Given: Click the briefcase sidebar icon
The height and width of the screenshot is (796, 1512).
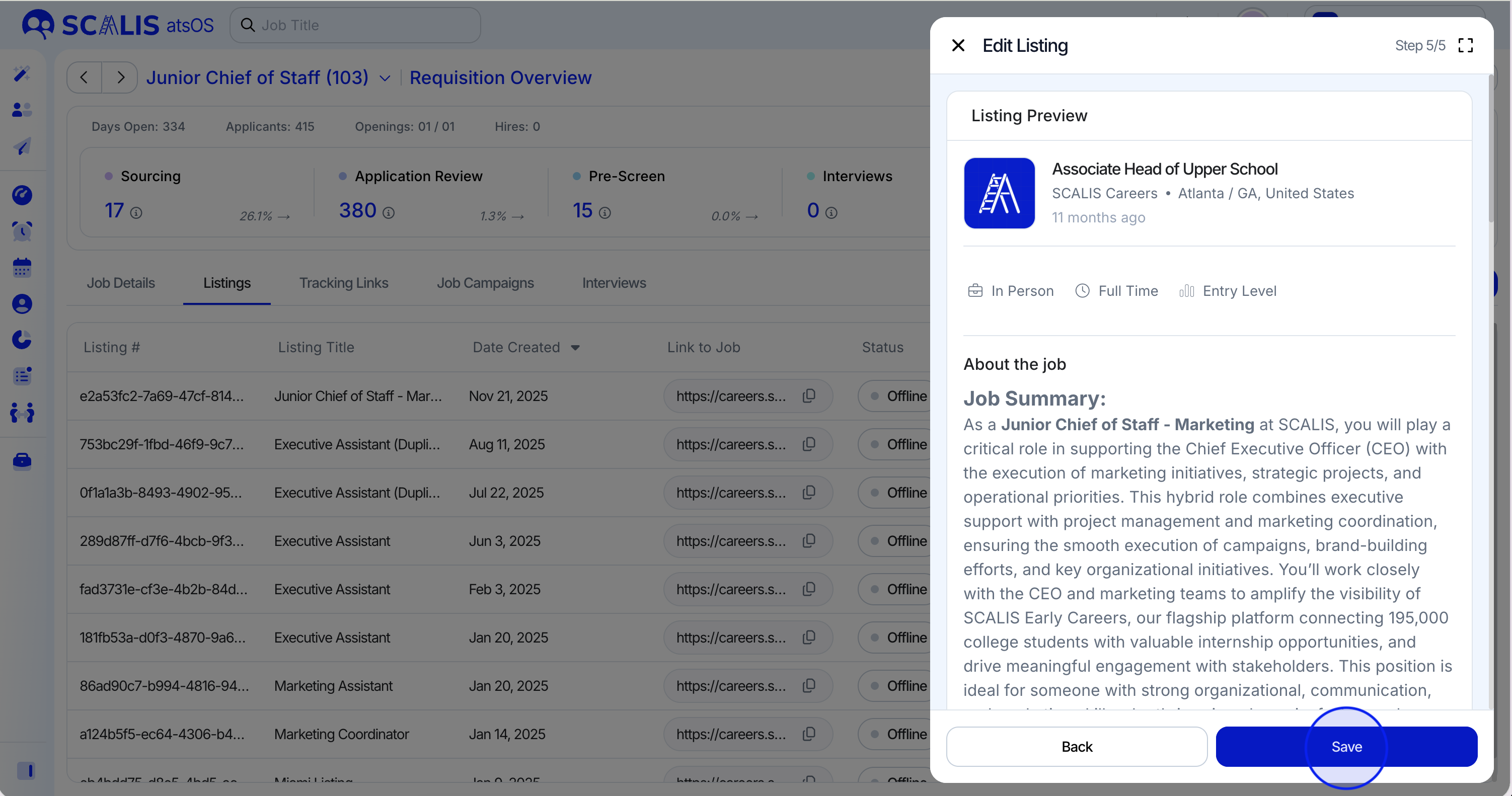Looking at the screenshot, I should [22, 461].
